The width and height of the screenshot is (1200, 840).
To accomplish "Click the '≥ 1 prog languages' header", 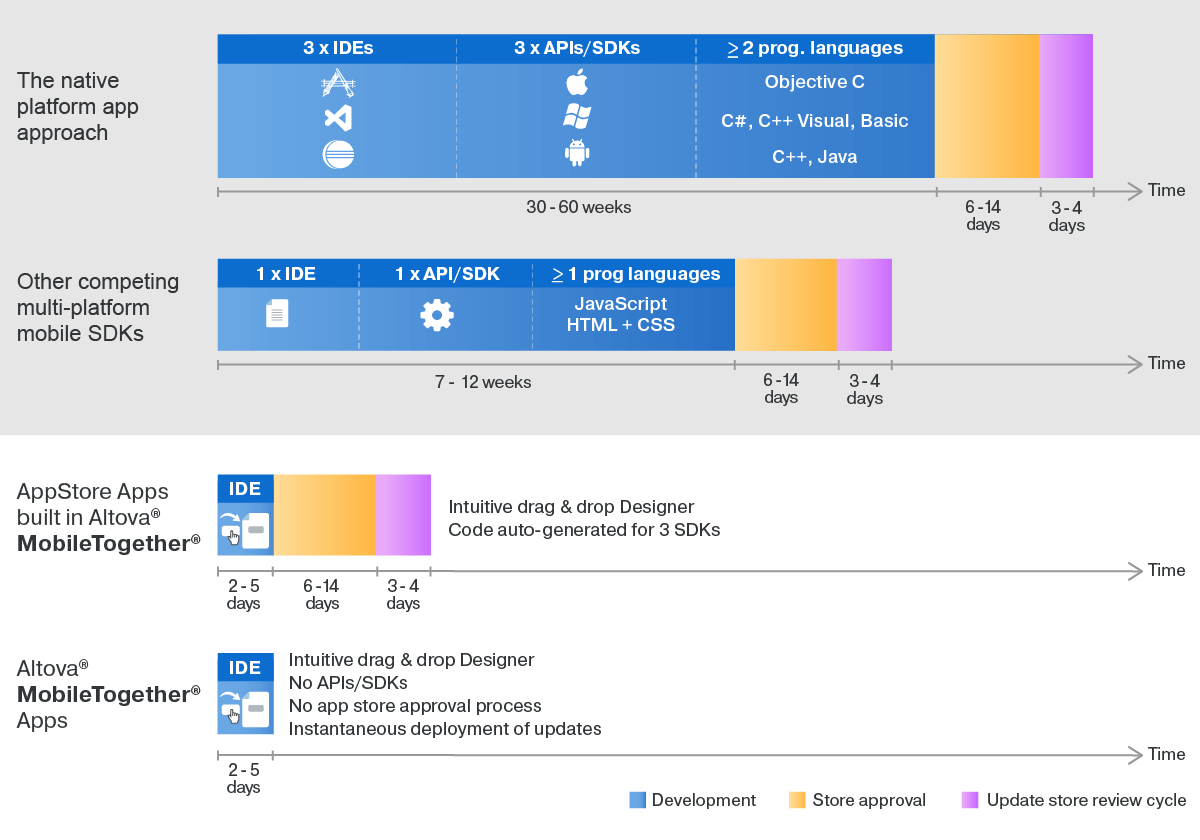I will pyautogui.click(x=636, y=274).
